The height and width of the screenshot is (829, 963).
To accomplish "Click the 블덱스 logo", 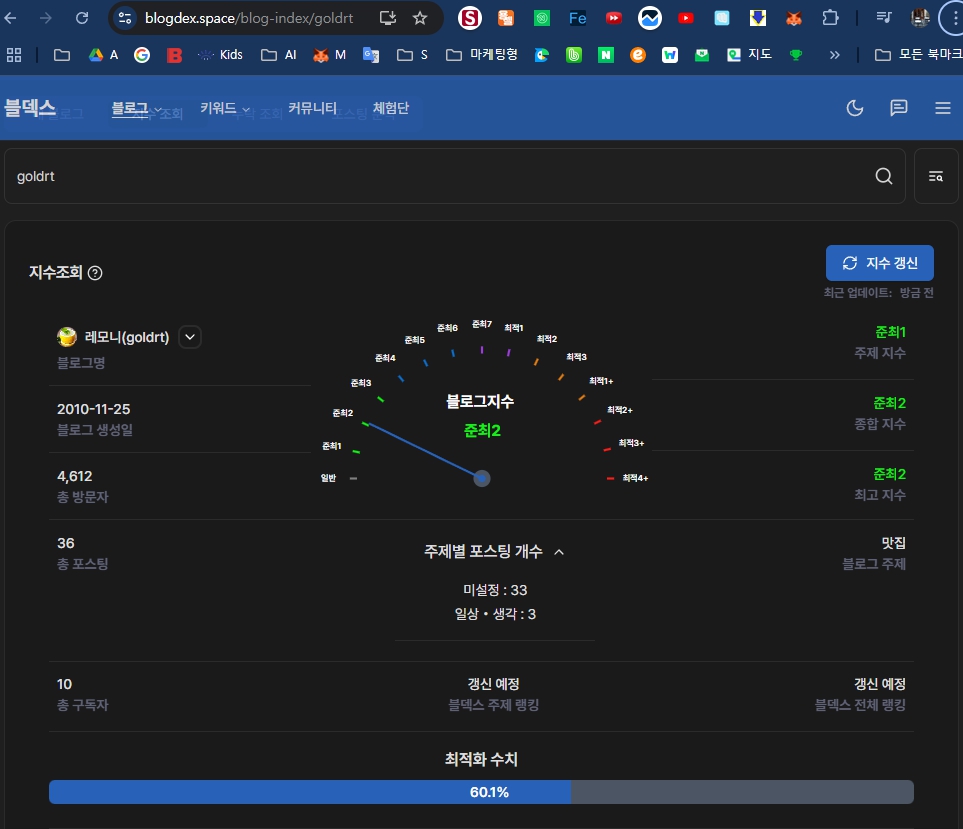I will pos(30,108).
